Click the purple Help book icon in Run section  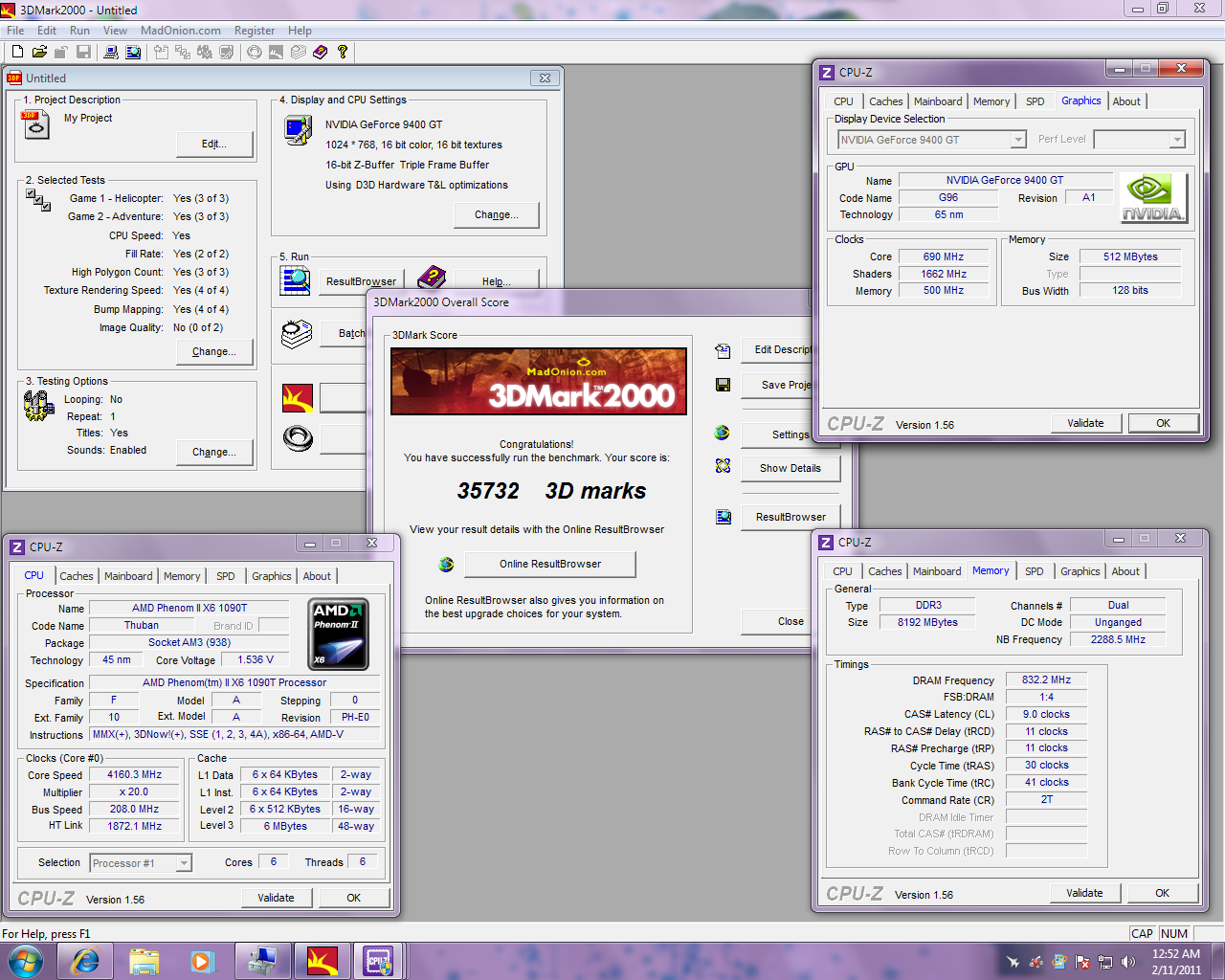pyautogui.click(x=432, y=279)
